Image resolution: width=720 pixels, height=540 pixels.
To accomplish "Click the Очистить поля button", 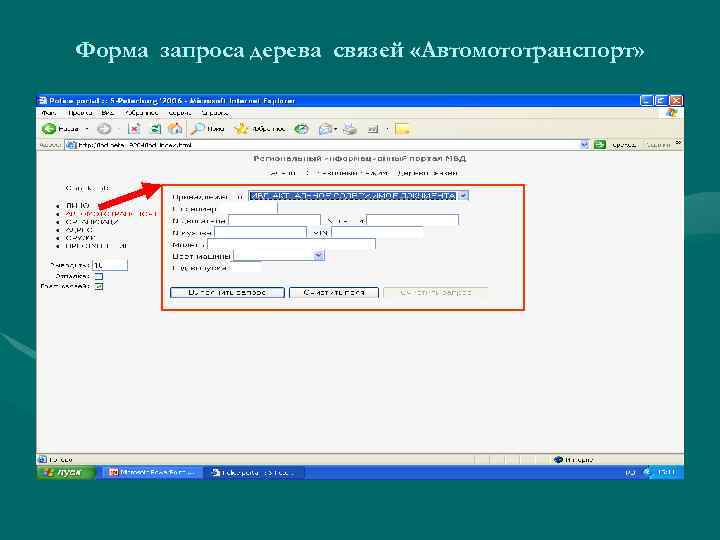I will click(334, 292).
